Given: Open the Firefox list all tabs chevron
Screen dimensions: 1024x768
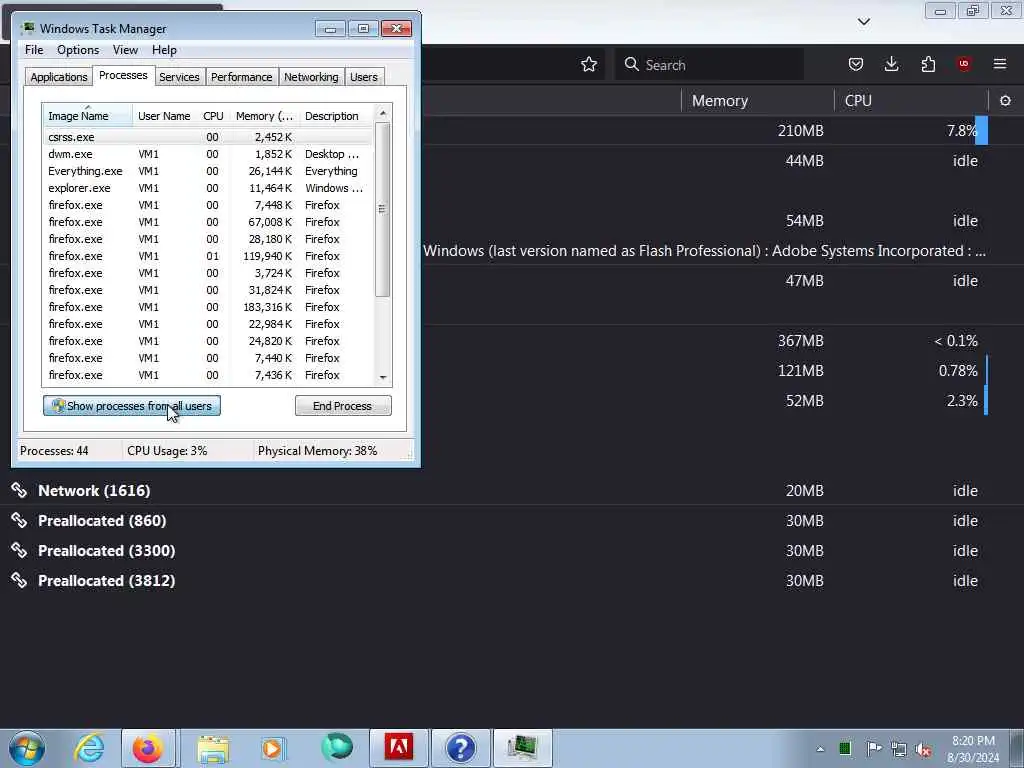Looking at the screenshot, I should click(x=863, y=22).
